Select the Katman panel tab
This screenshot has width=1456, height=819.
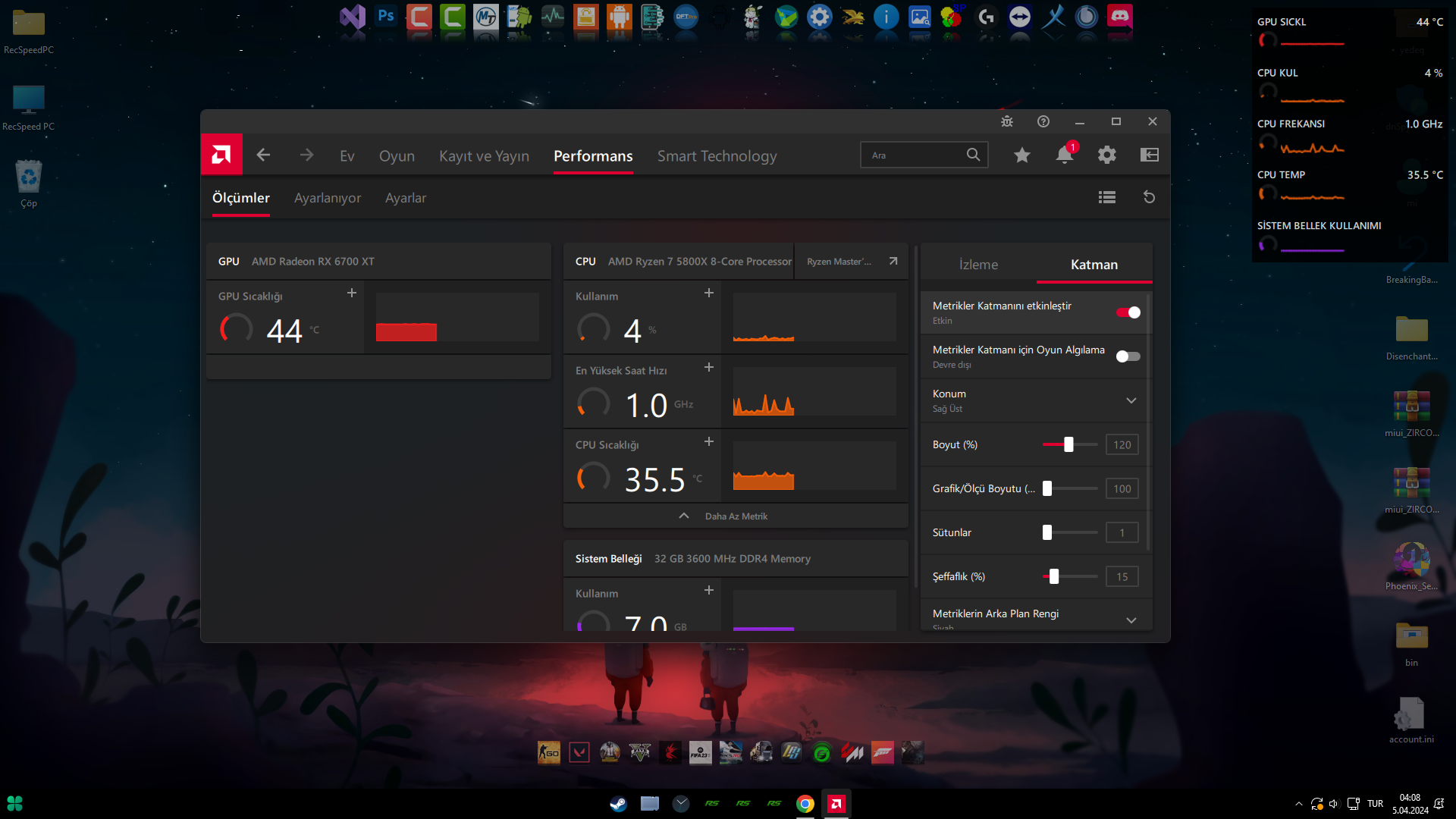[1094, 265]
